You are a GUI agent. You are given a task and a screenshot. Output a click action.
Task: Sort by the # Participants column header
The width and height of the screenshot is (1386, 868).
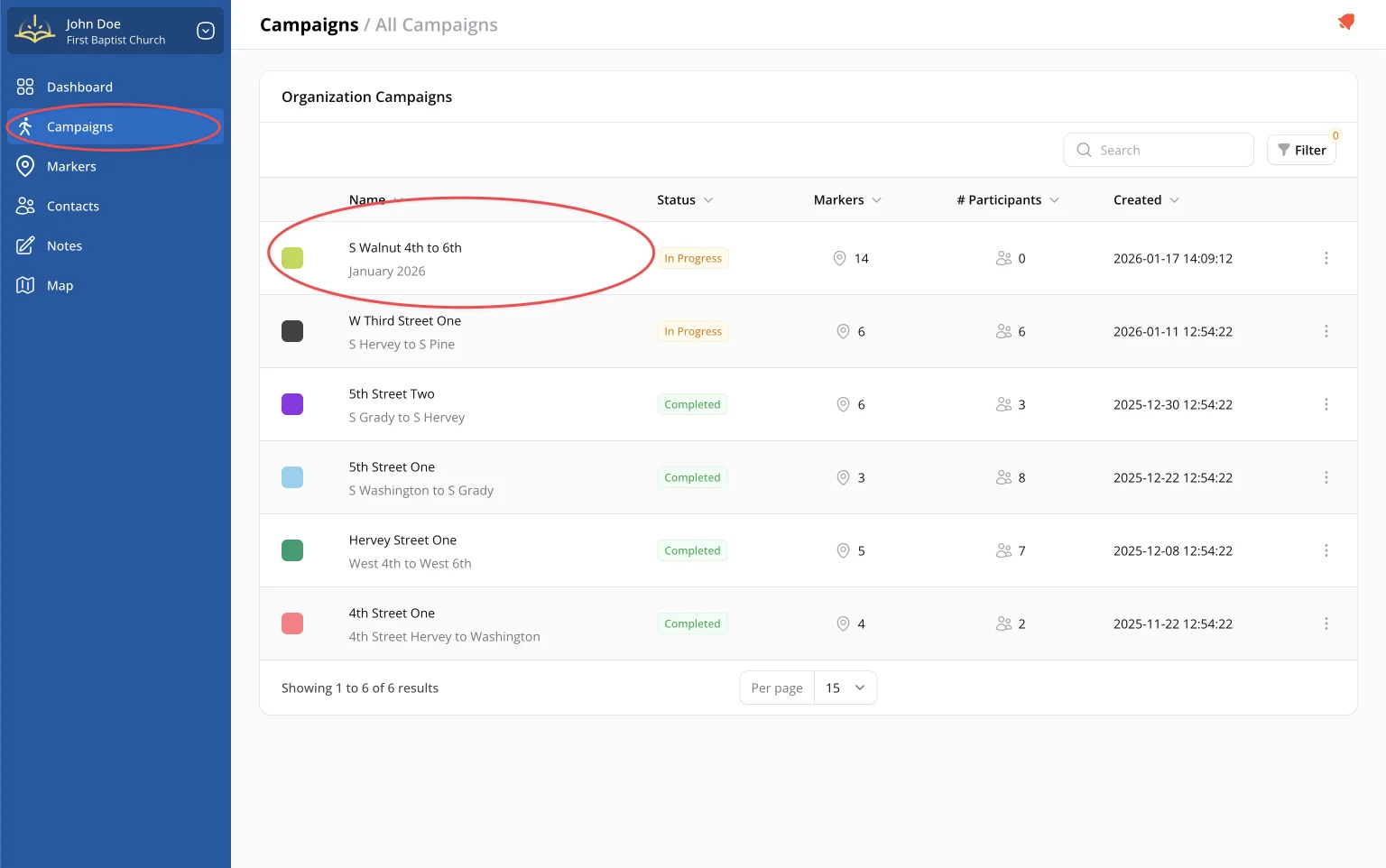[1007, 200]
